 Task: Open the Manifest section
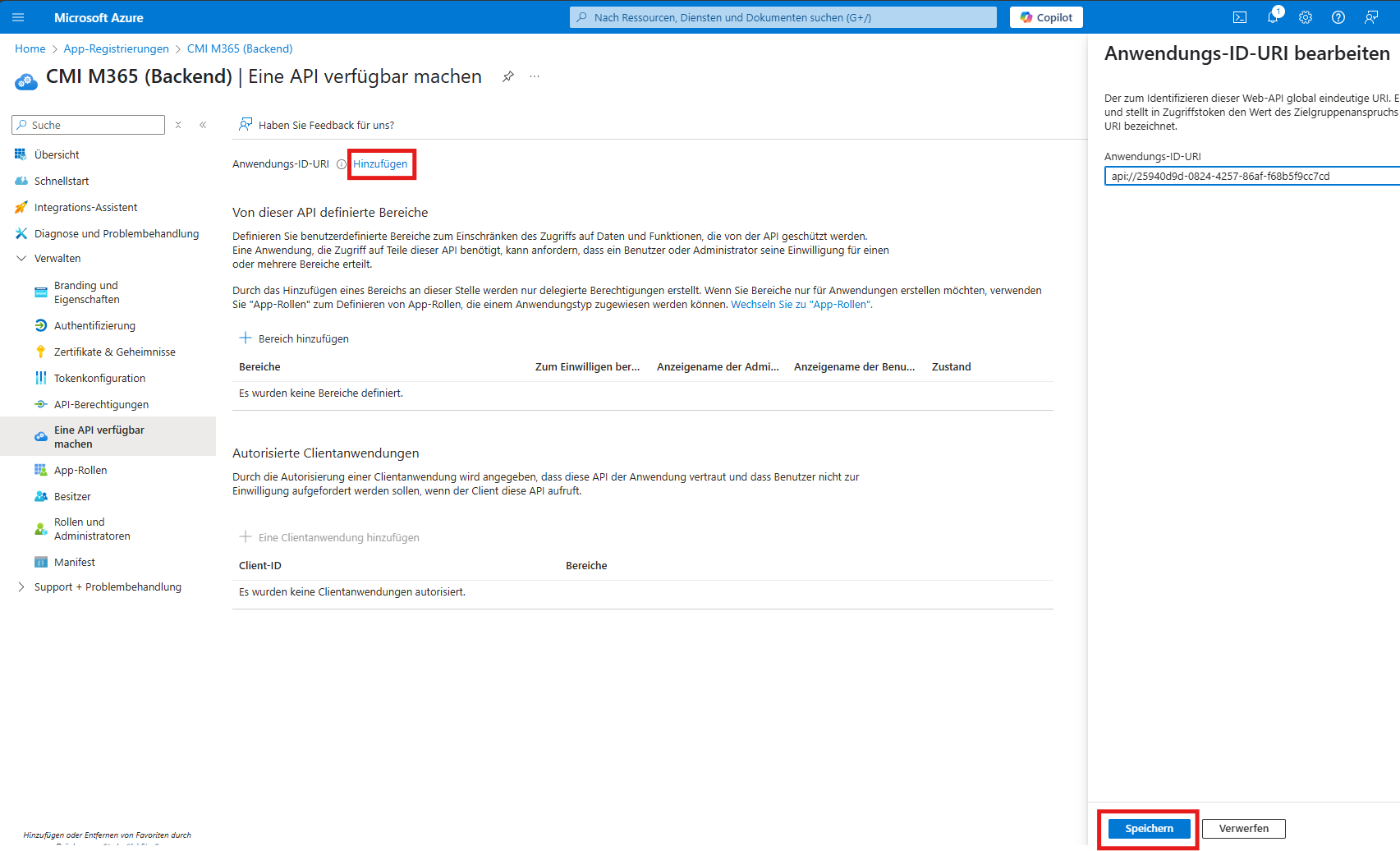[x=75, y=562]
